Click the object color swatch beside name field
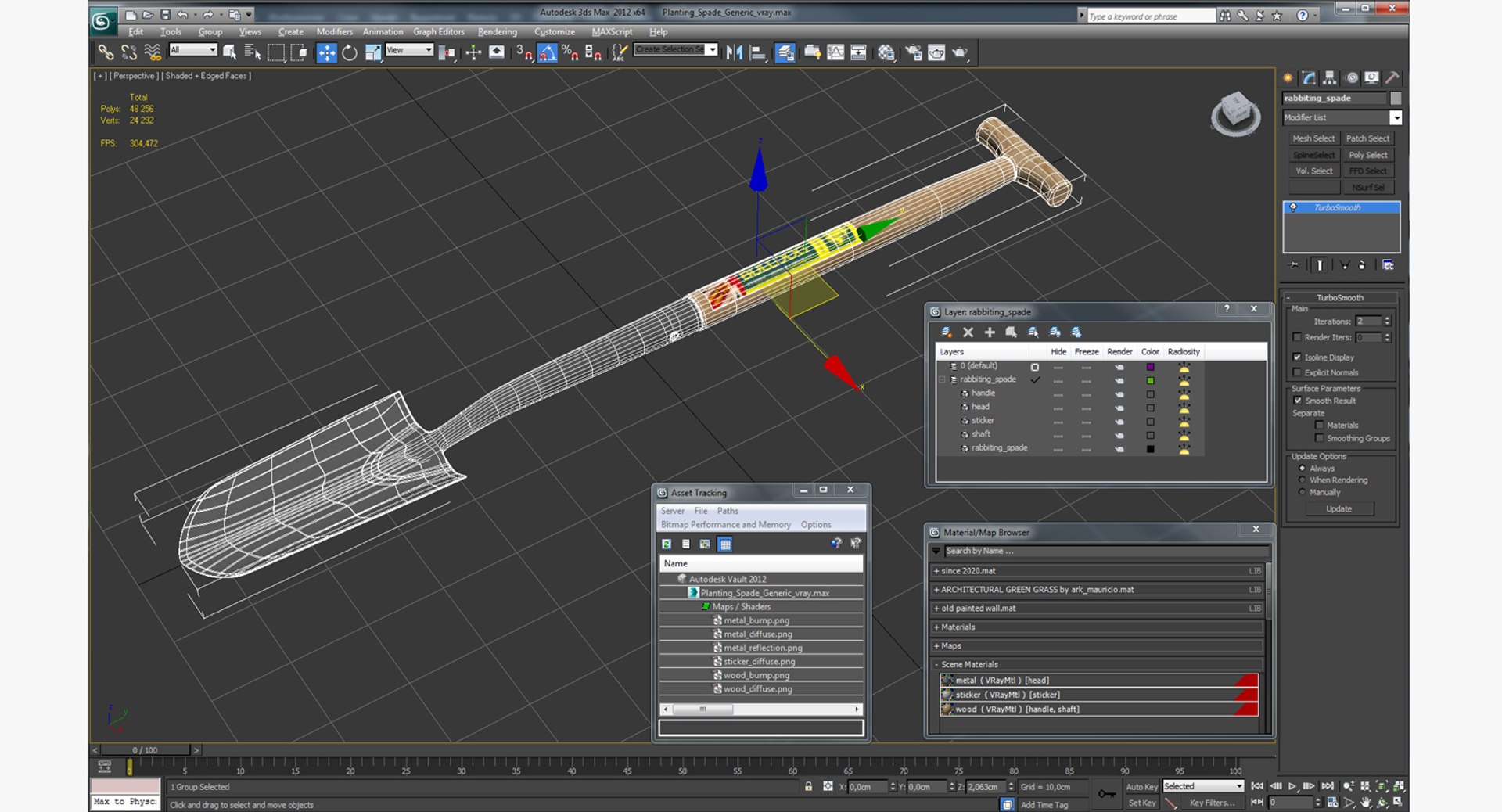The image size is (1502, 812). coord(1395,98)
